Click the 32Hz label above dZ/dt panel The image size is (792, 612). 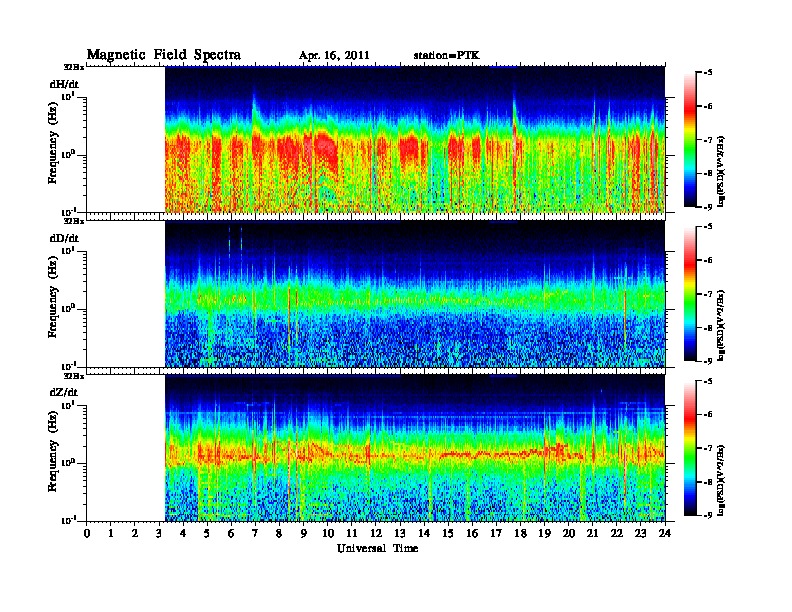(x=74, y=375)
